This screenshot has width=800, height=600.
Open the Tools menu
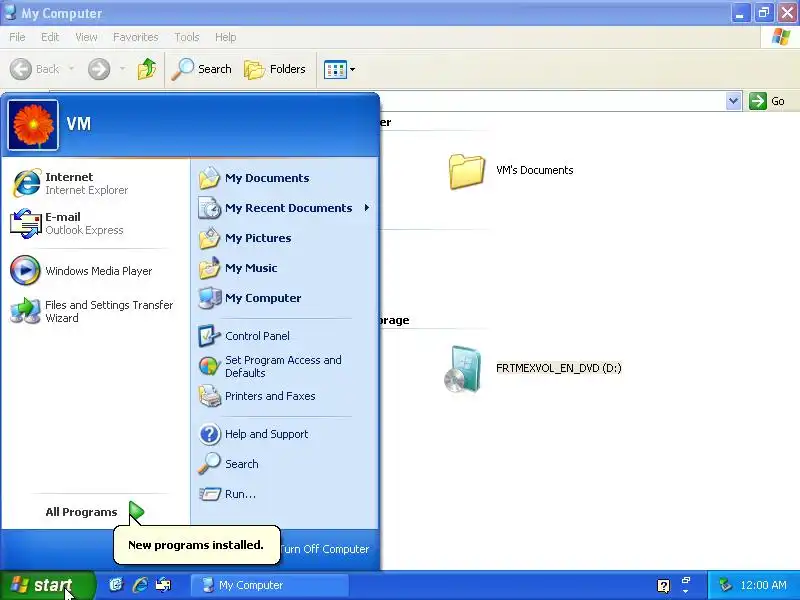point(186,37)
